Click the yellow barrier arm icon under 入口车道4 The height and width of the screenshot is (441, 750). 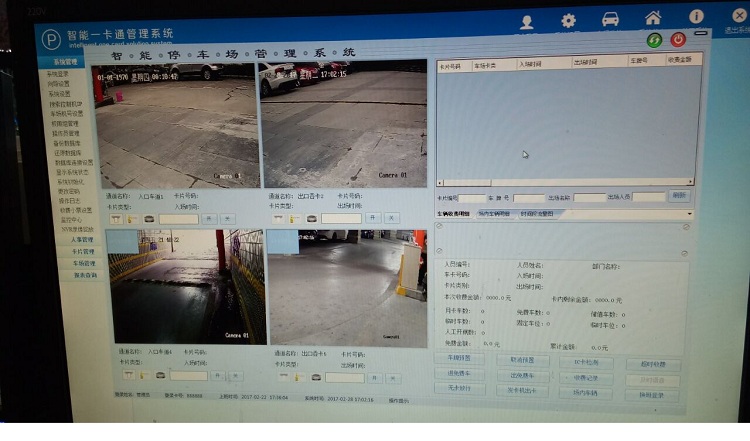coord(143,375)
